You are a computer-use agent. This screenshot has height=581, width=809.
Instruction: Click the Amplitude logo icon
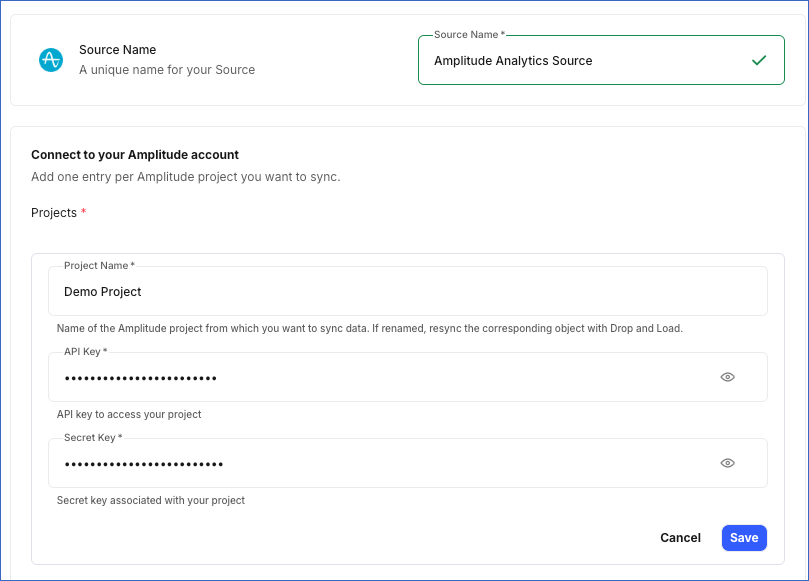pos(51,60)
